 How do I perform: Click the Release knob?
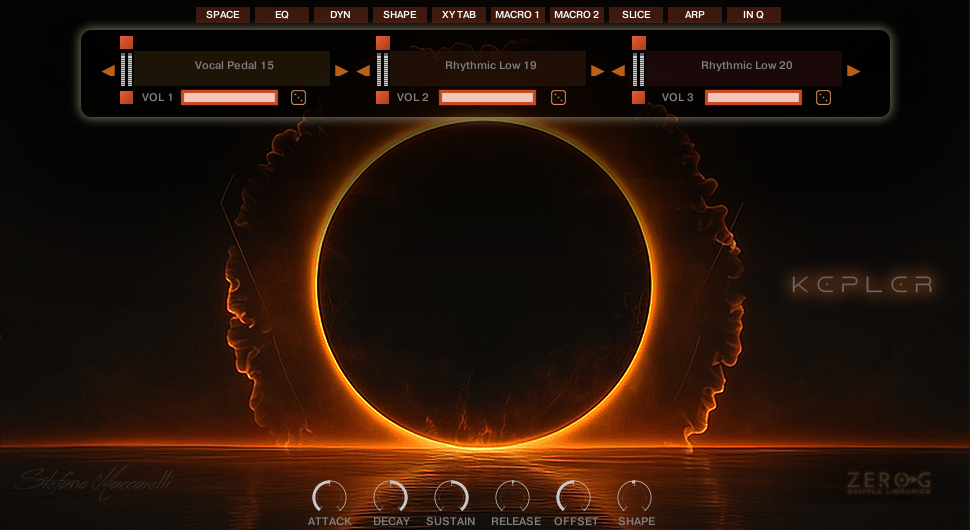(x=512, y=496)
